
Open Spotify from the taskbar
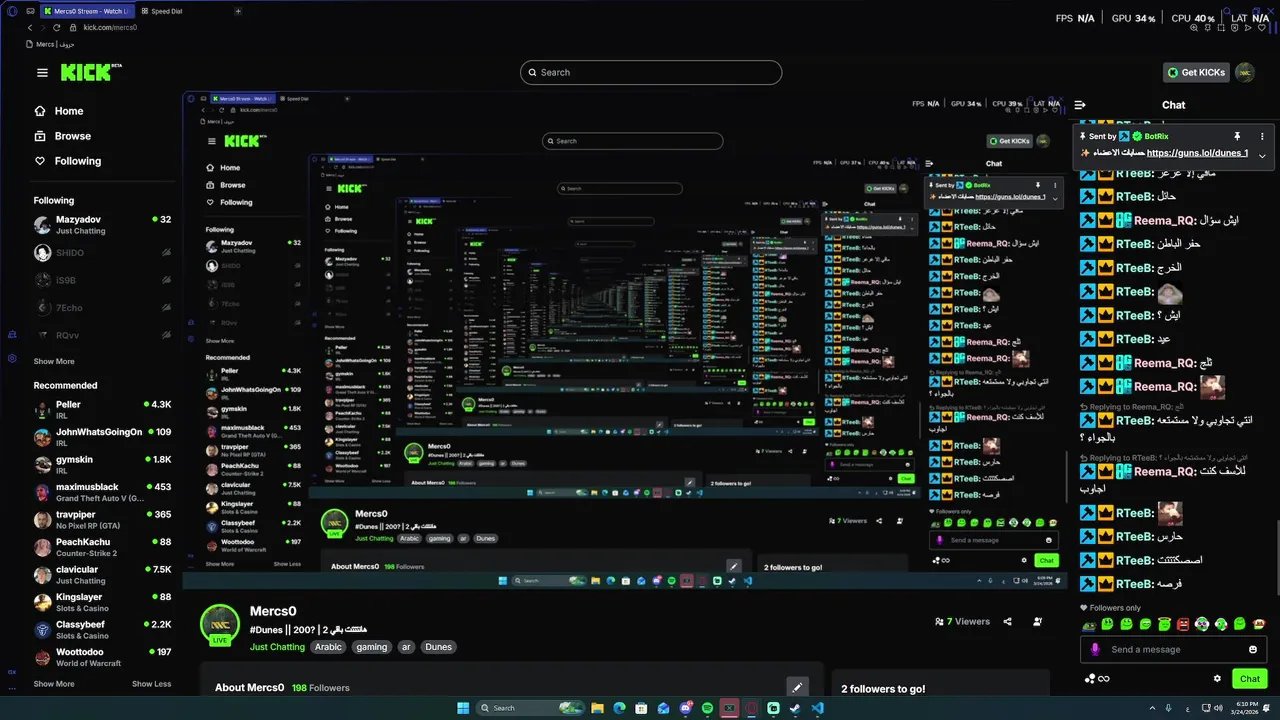click(707, 708)
